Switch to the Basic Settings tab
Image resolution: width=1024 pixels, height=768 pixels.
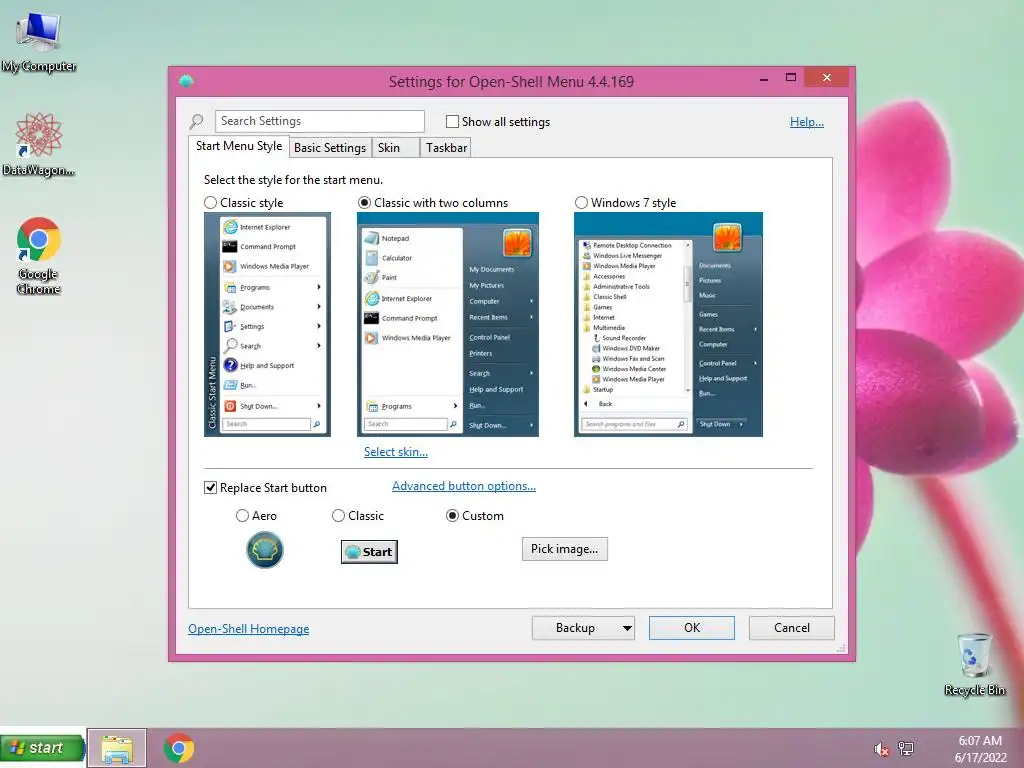click(x=330, y=148)
